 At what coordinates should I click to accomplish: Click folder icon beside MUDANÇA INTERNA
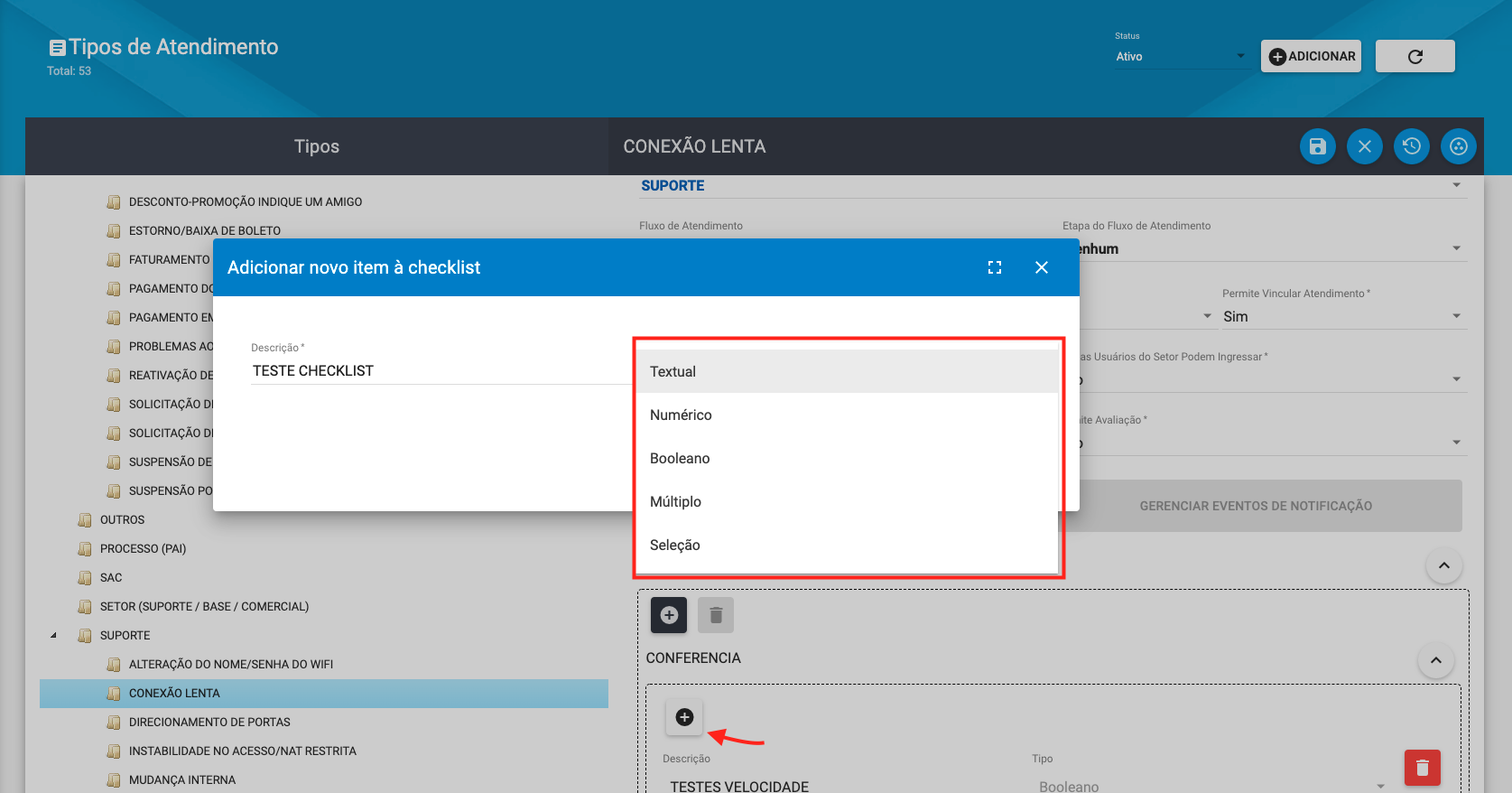114,779
